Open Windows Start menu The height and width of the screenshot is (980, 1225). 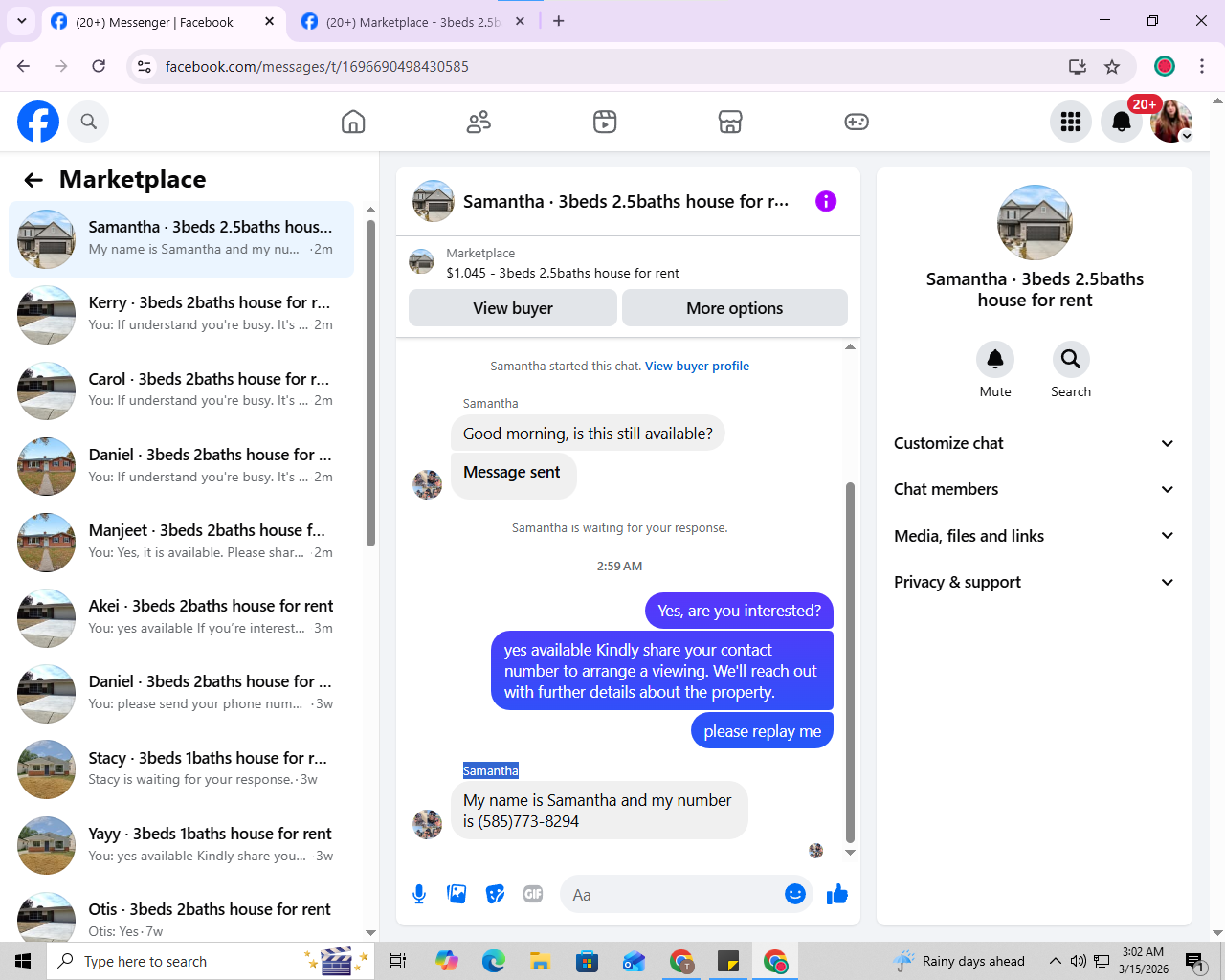tap(23, 961)
